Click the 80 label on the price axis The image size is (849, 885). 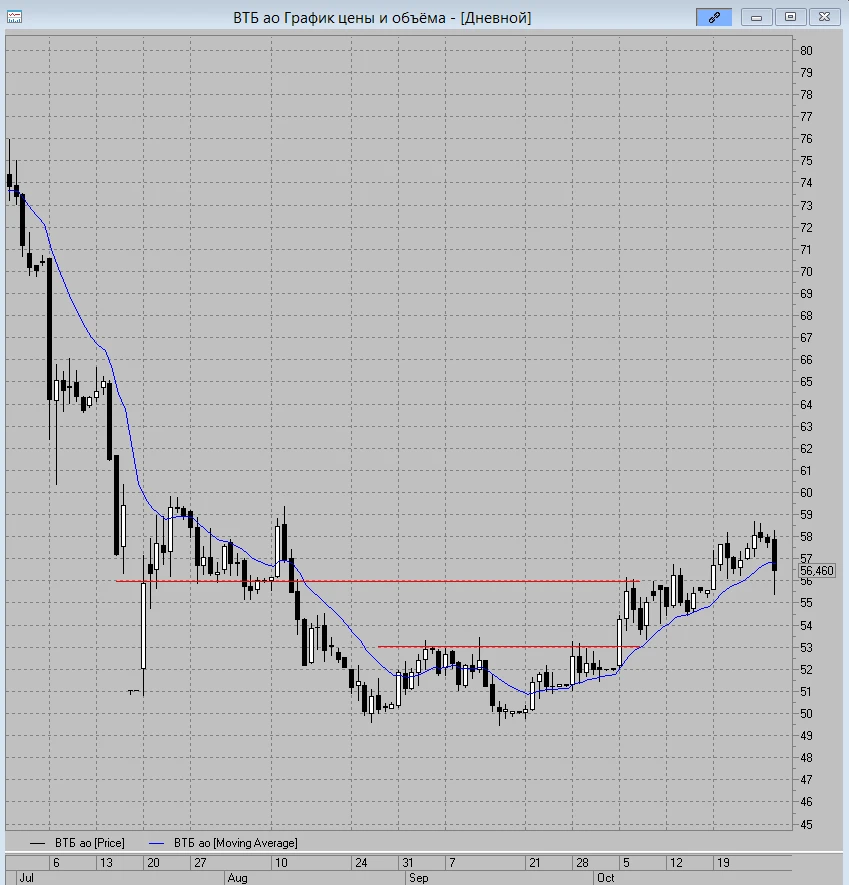(x=806, y=51)
